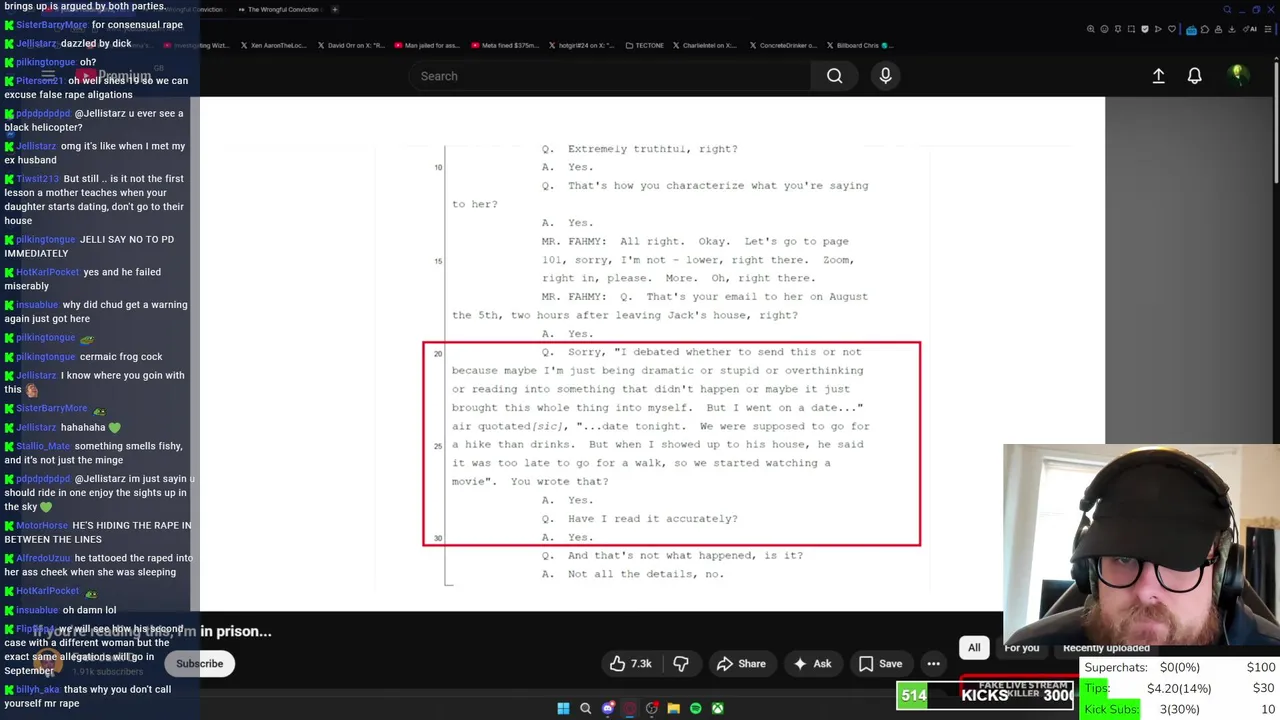Open the browser ad-blocker shield icon

pos(1145,29)
